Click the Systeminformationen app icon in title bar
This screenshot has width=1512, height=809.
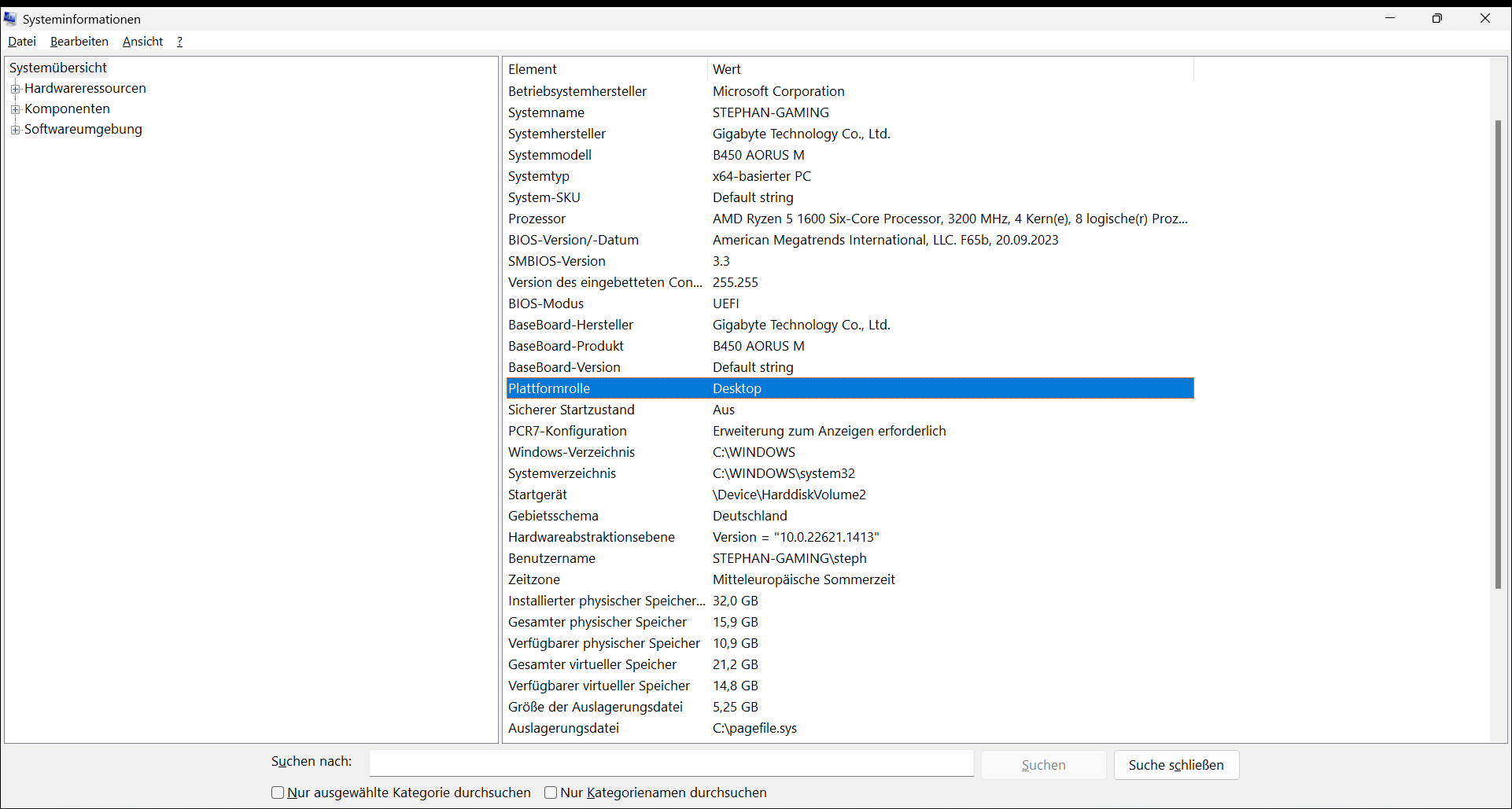point(10,19)
